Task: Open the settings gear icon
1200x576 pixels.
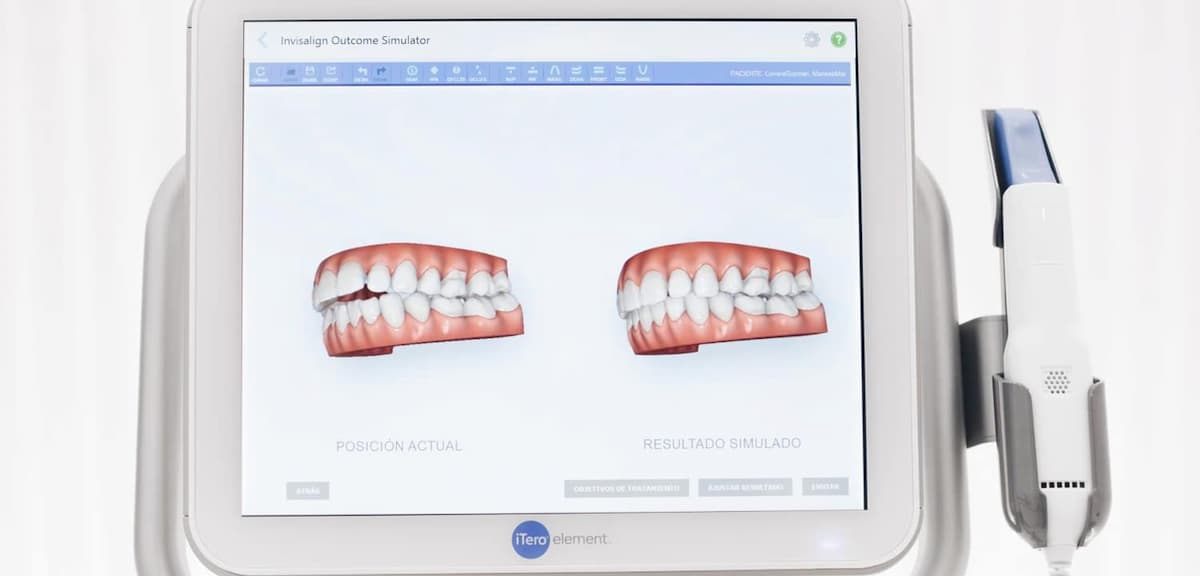Action: click(811, 40)
